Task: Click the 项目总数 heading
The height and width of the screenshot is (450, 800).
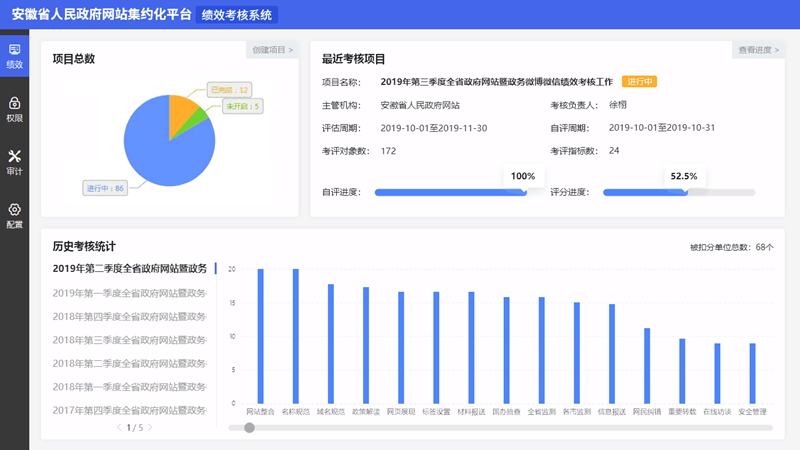Action: (74, 59)
